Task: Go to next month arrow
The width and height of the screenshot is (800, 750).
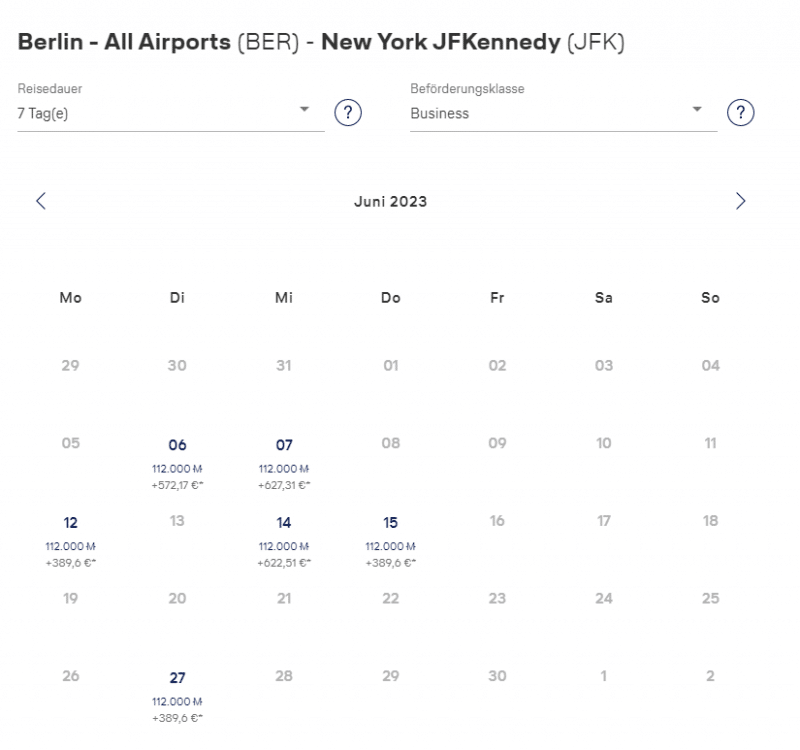Action: (x=740, y=201)
